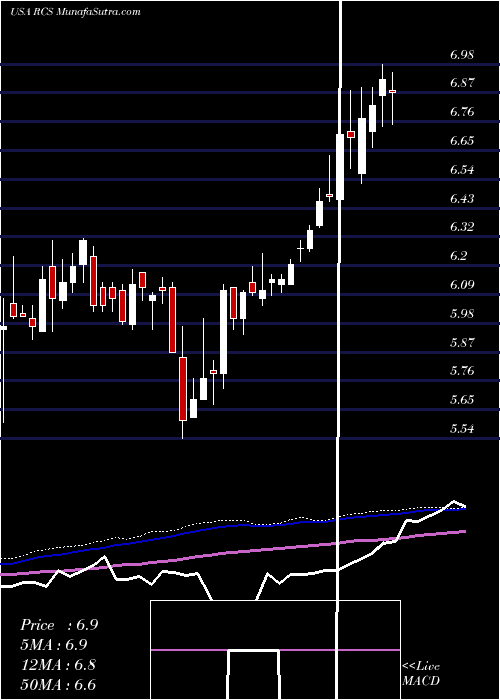500x700 pixels.
Task: Select the 5.65 price axis label
Action: click(462, 399)
